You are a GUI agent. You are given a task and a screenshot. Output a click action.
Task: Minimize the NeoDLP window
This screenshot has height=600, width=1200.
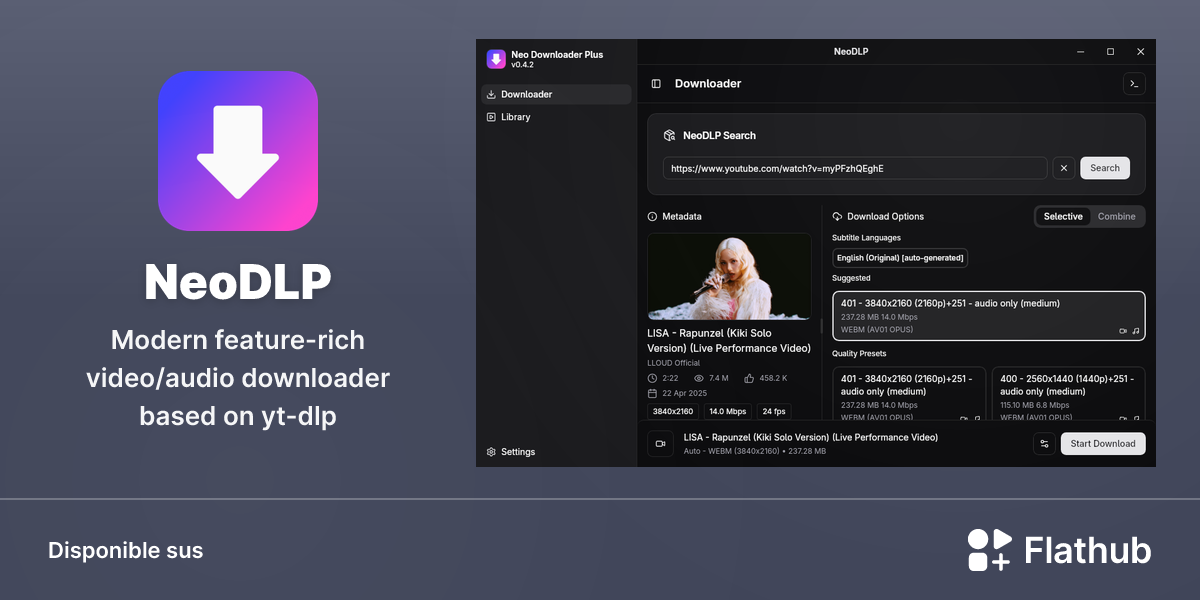click(x=1080, y=51)
